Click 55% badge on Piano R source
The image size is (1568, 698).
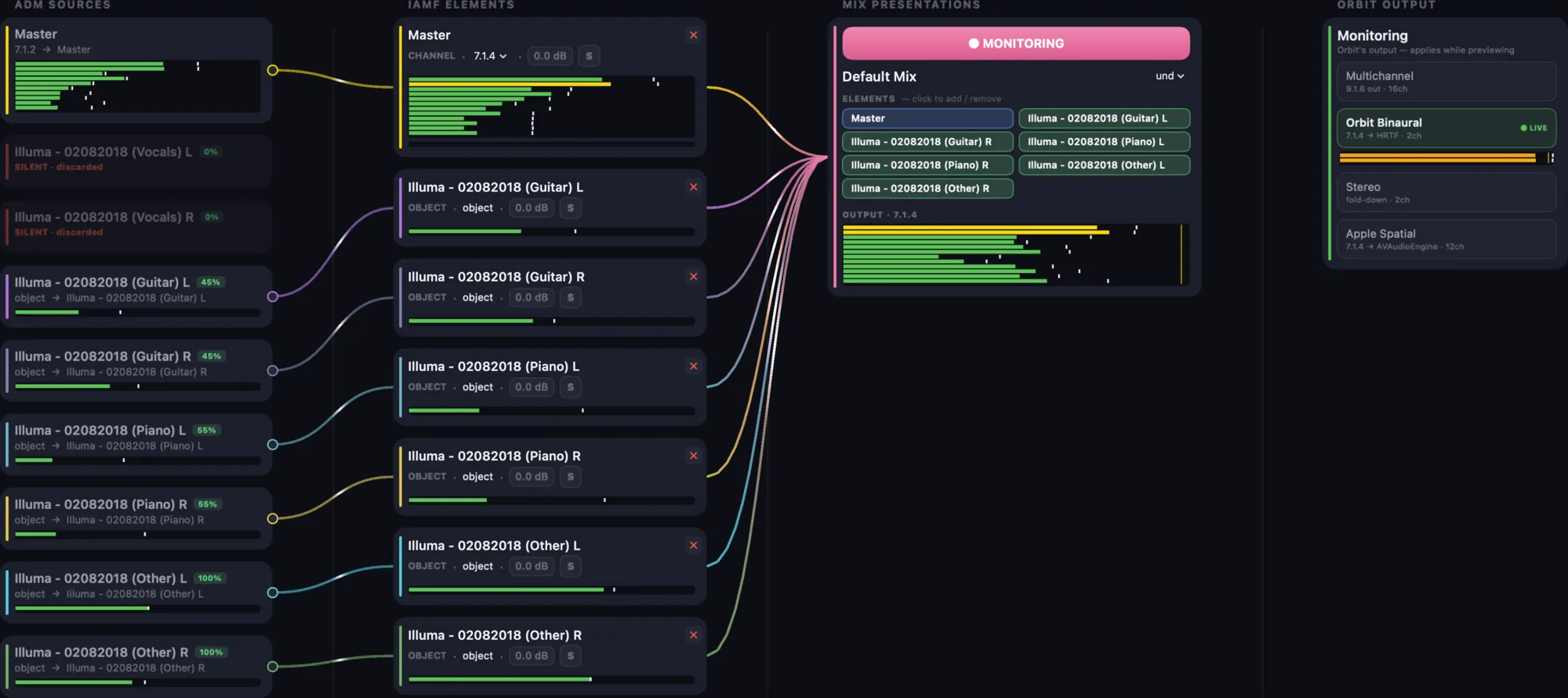207,504
